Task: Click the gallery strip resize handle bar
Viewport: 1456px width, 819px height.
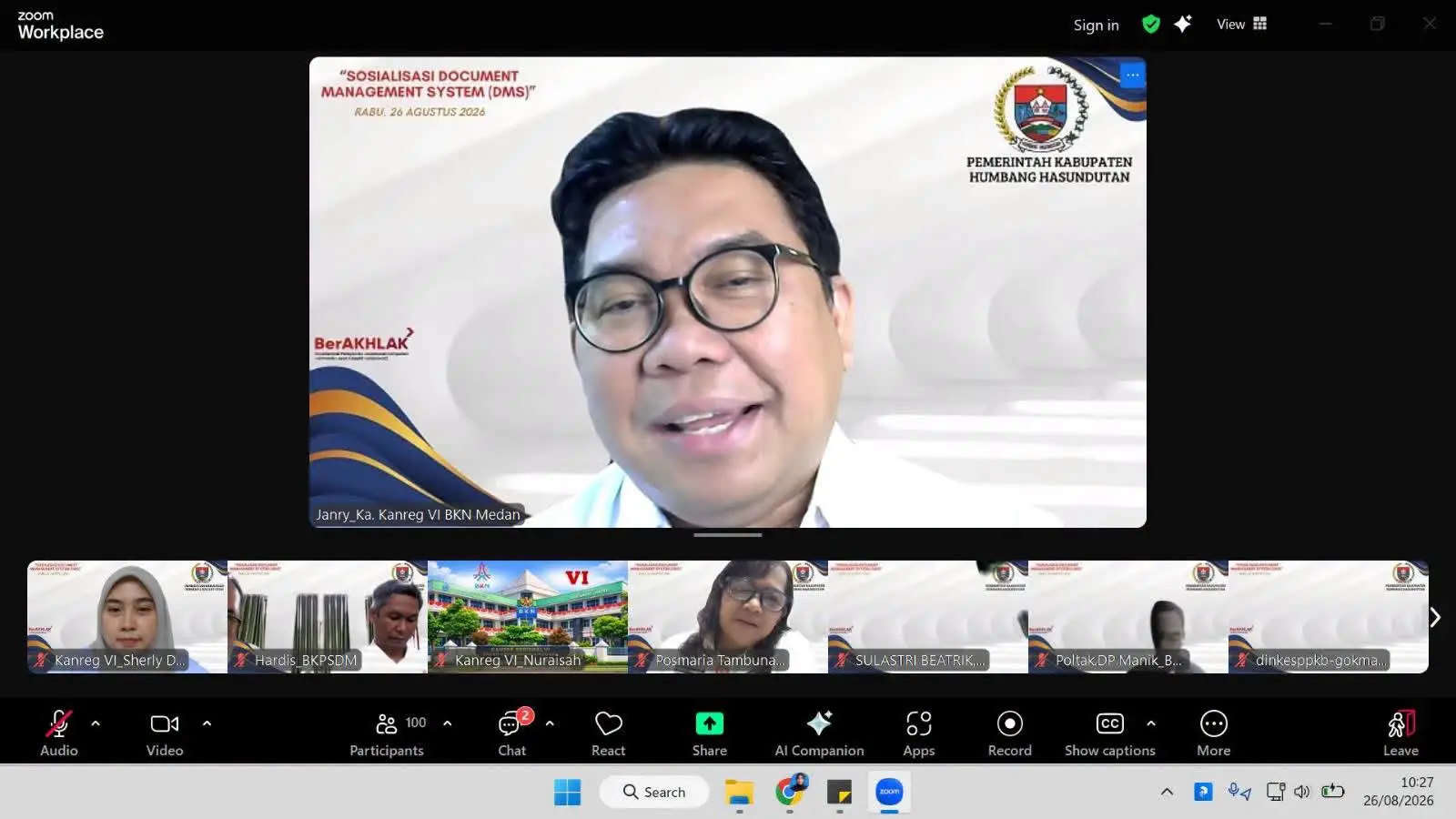Action: [728, 535]
